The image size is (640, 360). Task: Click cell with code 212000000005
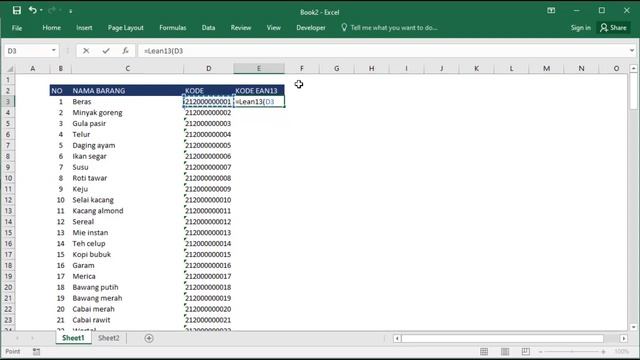click(x=209, y=145)
